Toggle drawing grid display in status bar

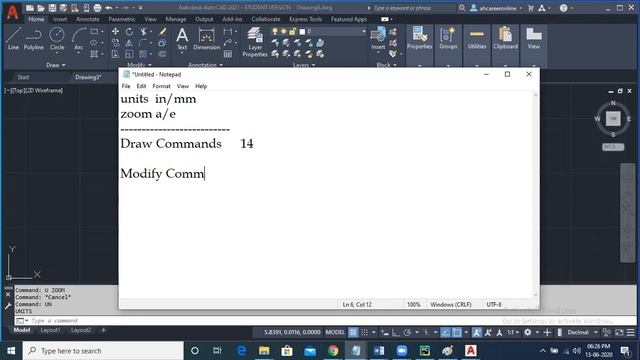pos(353,333)
